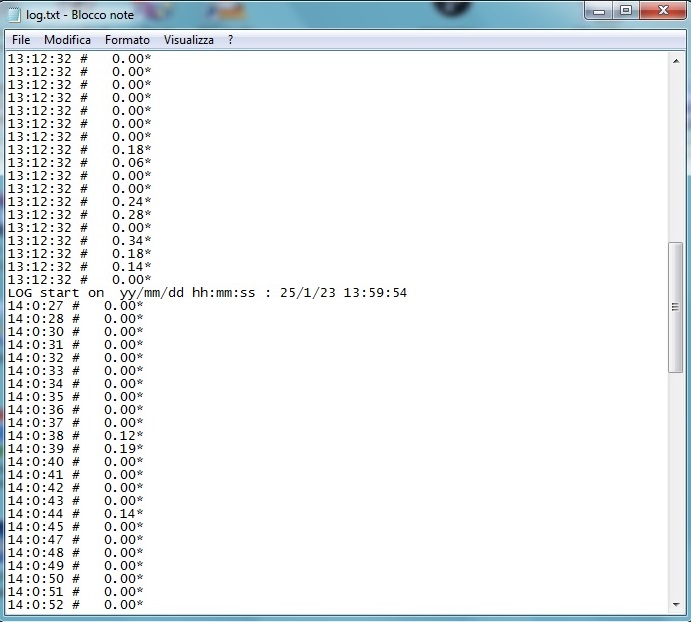This screenshot has height=622, width=691.
Task: Open the Modifica menu
Action: point(67,40)
